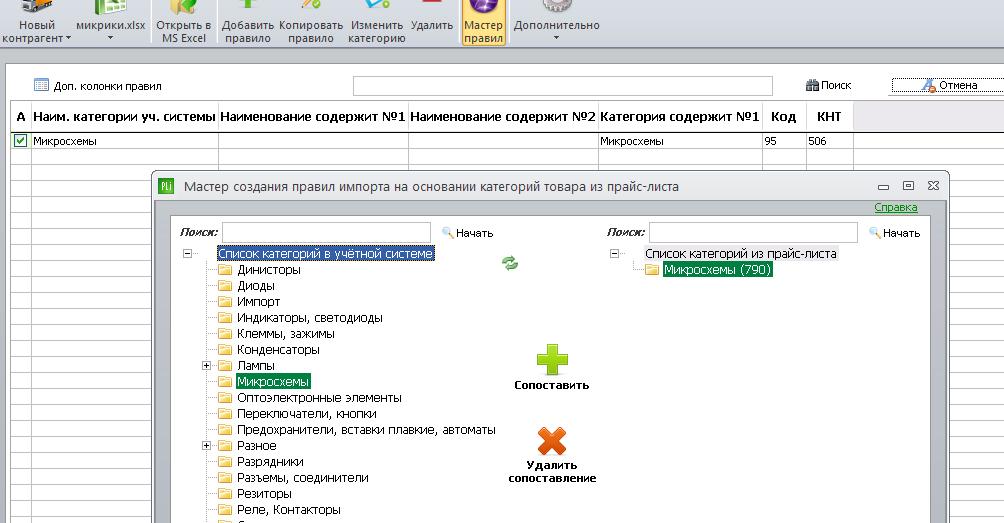Select the Диоды category
The image size is (1004, 523).
255,286
